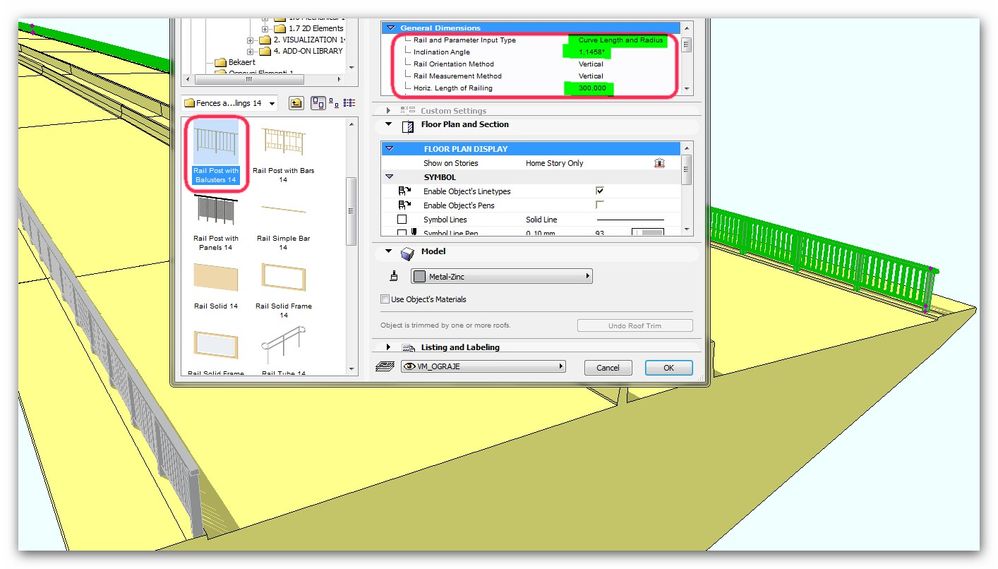998x569 pixels.
Task: Select Rail Tube 14 object
Action: click(283, 350)
